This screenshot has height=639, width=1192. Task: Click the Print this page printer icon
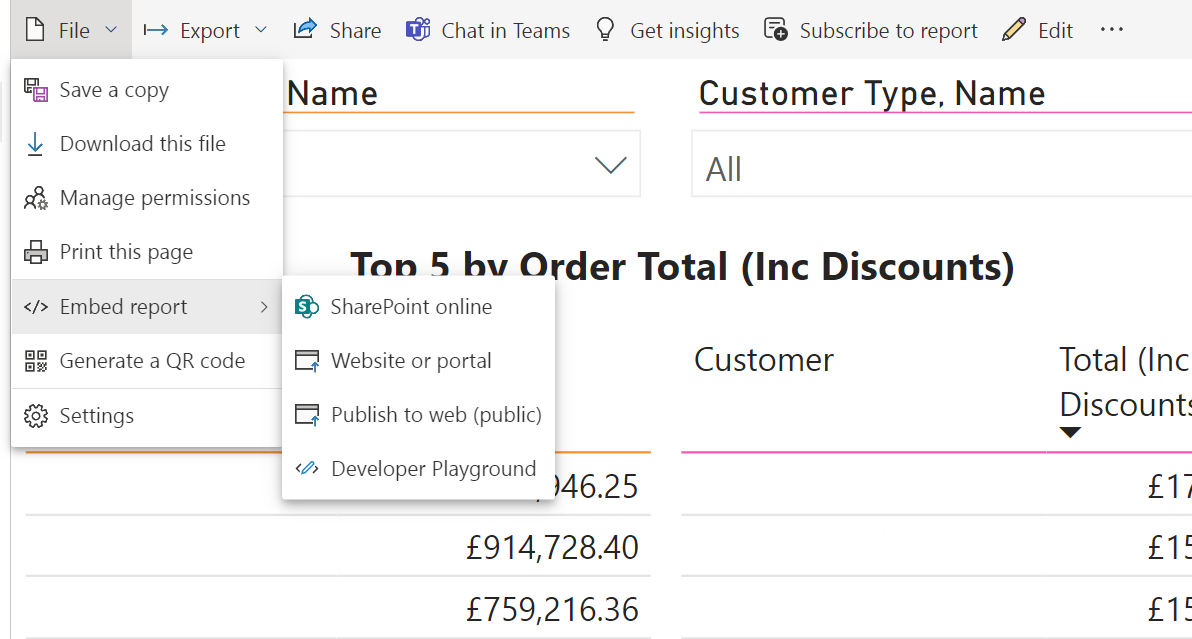(x=36, y=252)
